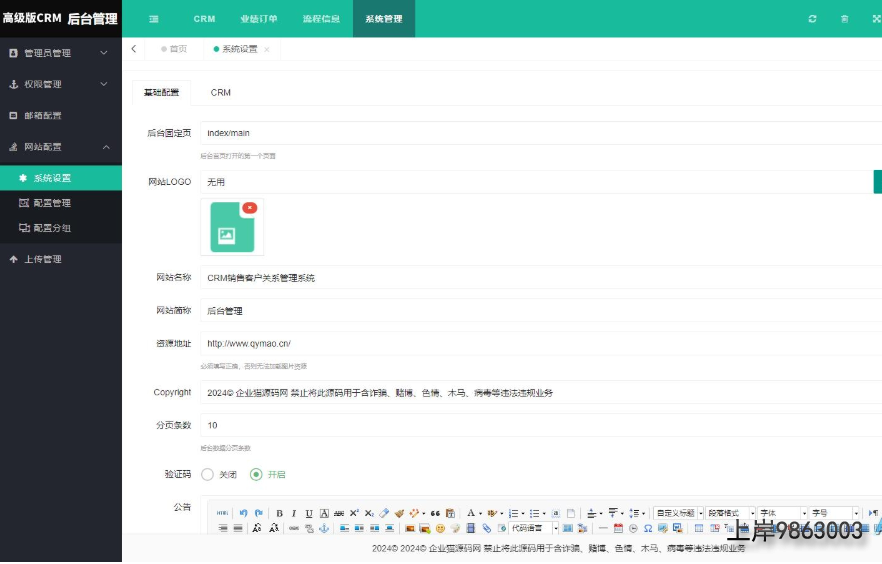Toggle italic in the announcement editor
882x564 pixels.
[x=294, y=513]
